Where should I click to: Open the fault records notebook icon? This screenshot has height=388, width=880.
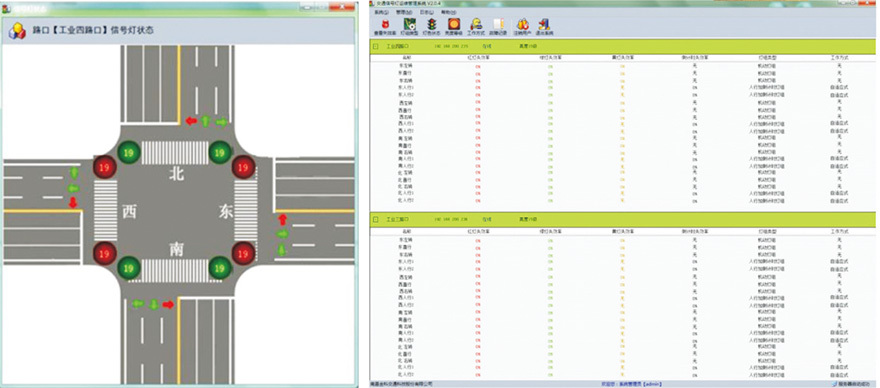[498, 24]
